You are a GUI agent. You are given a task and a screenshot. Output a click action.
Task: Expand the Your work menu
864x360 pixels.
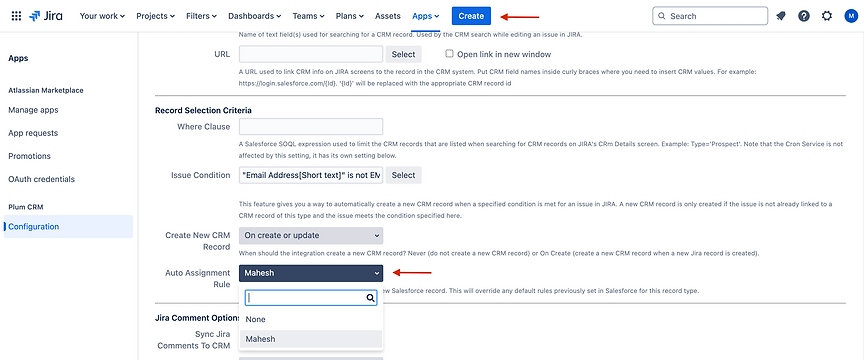point(102,16)
